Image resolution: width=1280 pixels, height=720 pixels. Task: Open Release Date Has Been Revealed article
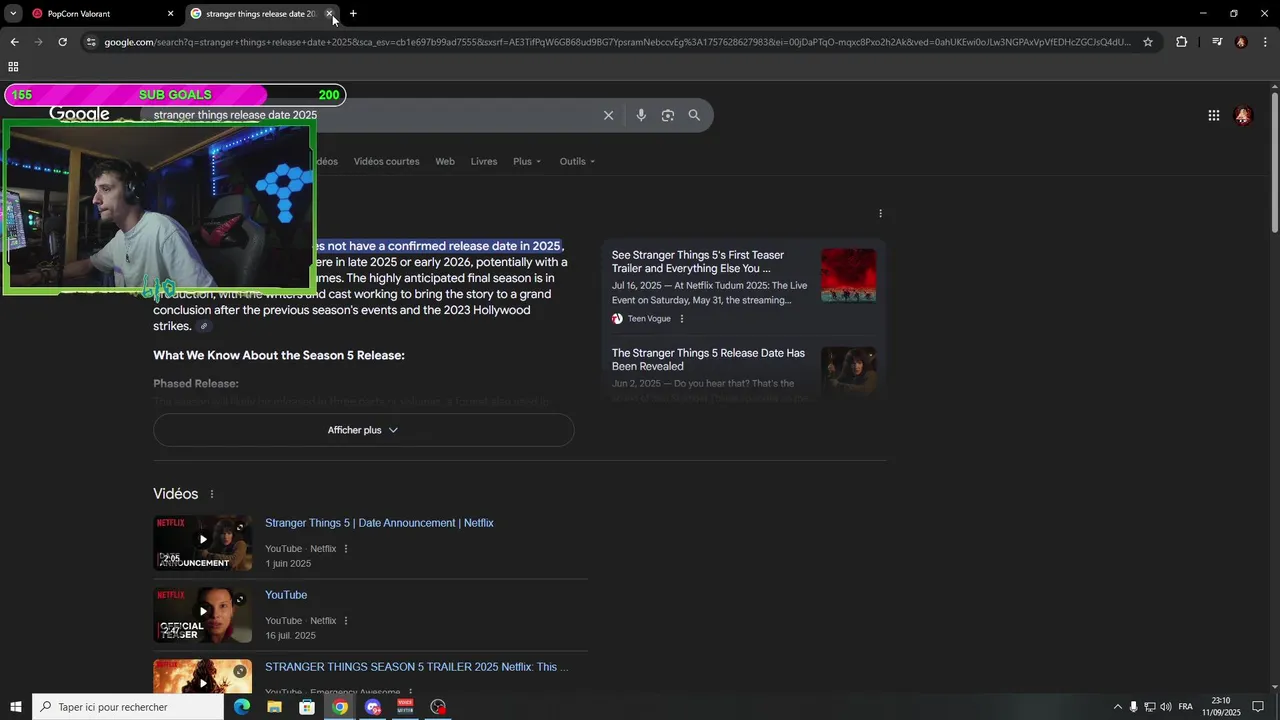708,360
